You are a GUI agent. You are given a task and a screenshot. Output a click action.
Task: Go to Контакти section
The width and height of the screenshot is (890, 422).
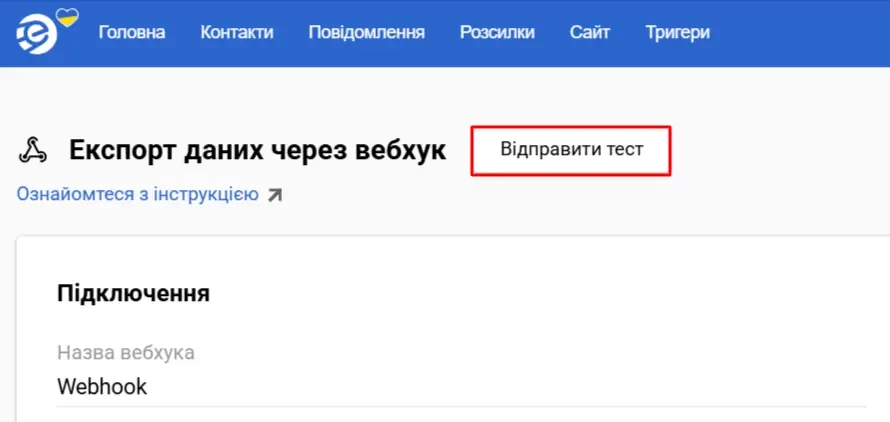pos(237,32)
